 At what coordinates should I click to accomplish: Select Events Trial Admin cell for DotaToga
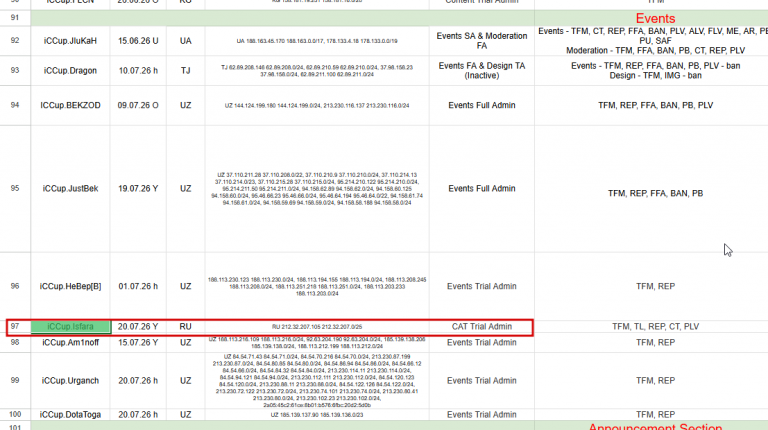pyautogui.click(x=482, y=414)
